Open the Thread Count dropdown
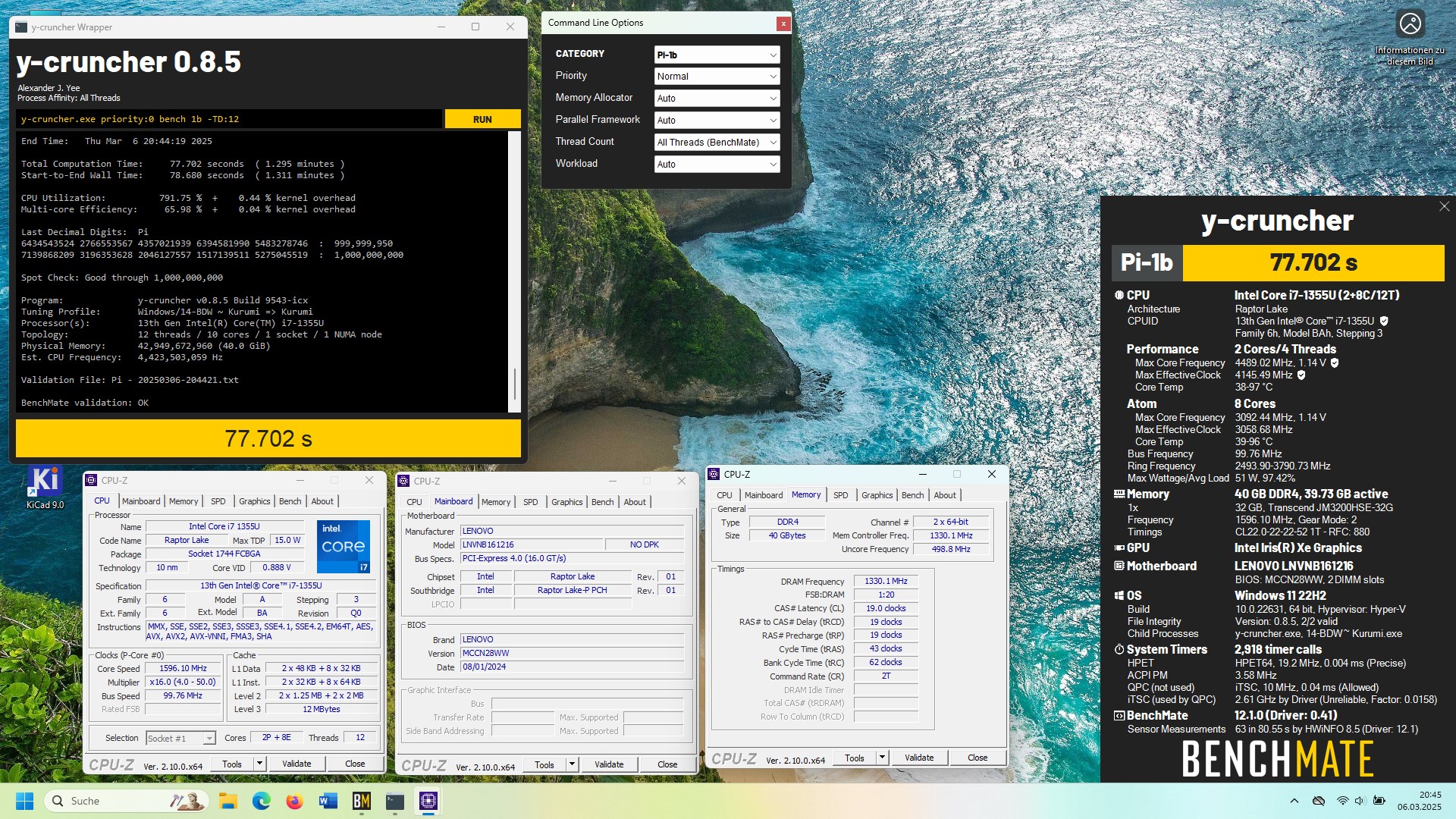 click(717, 143)
